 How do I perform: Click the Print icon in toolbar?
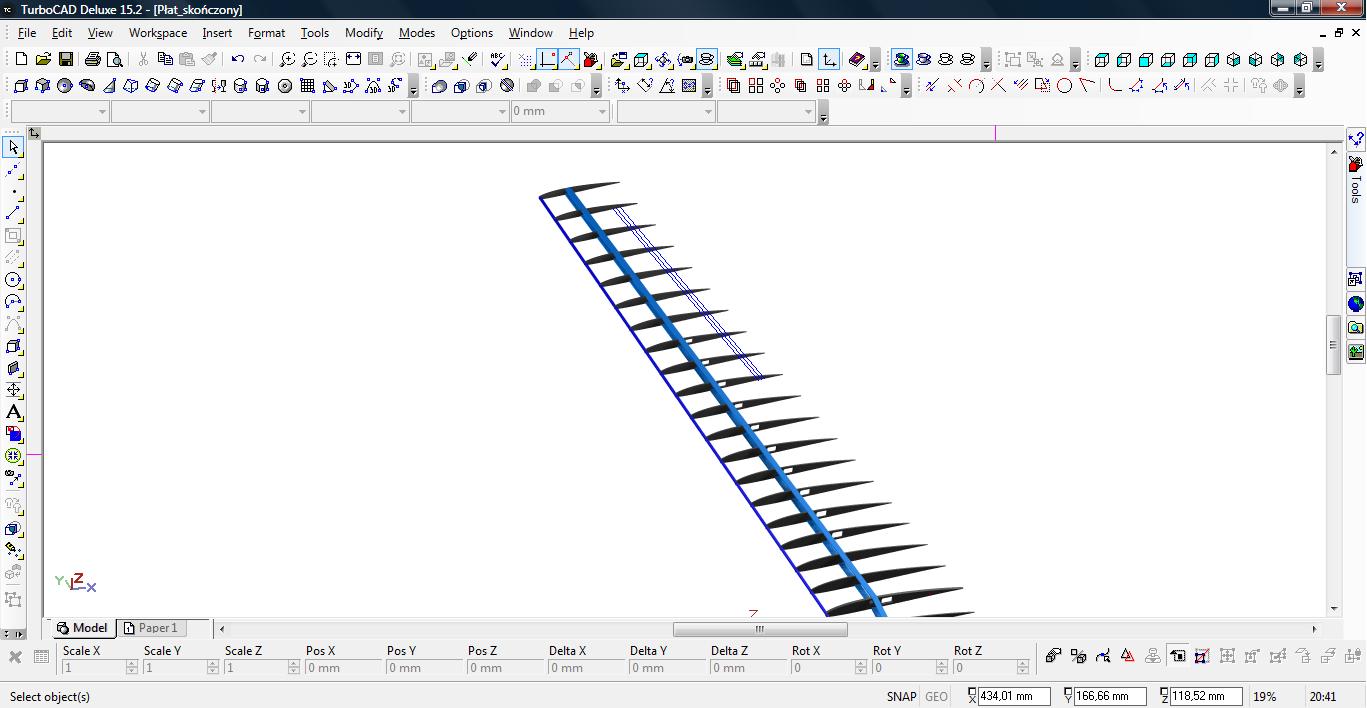pos(93,60)
